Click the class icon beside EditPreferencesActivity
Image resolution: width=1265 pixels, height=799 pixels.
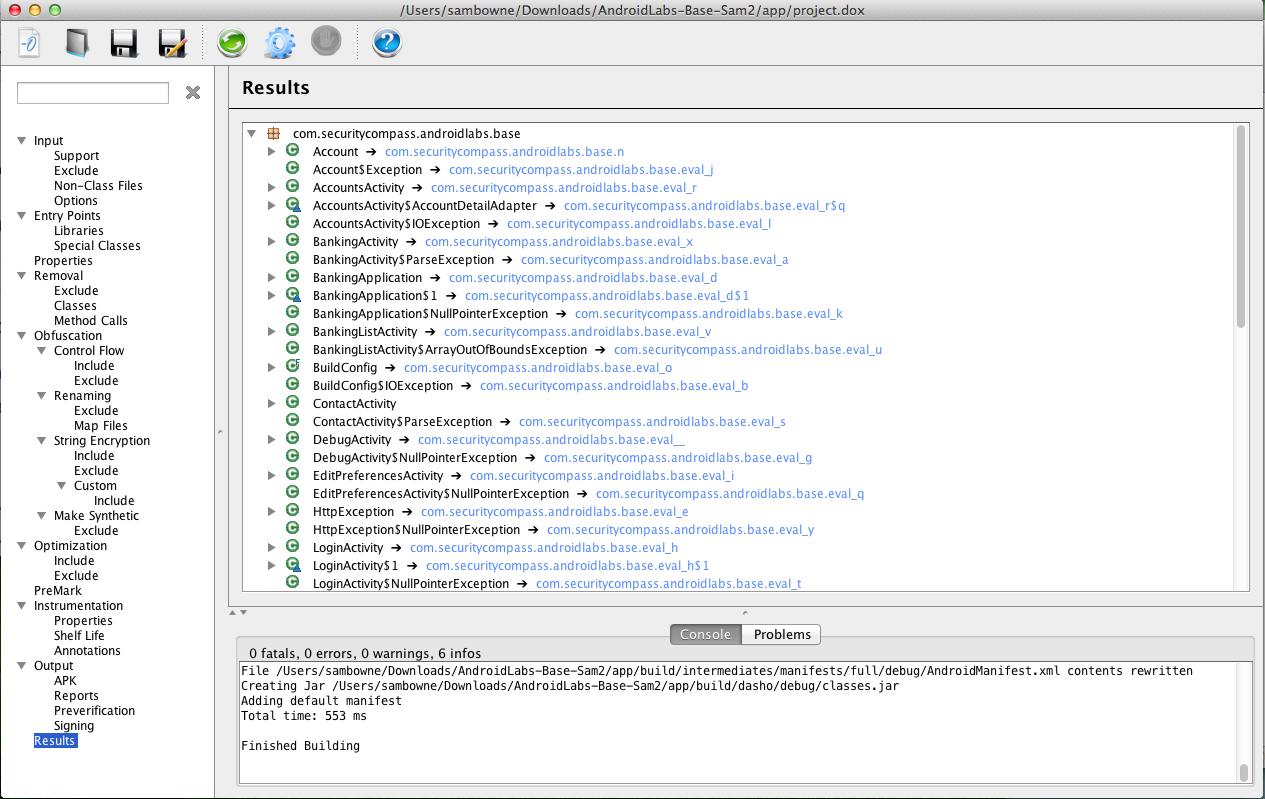pos(293,475)
